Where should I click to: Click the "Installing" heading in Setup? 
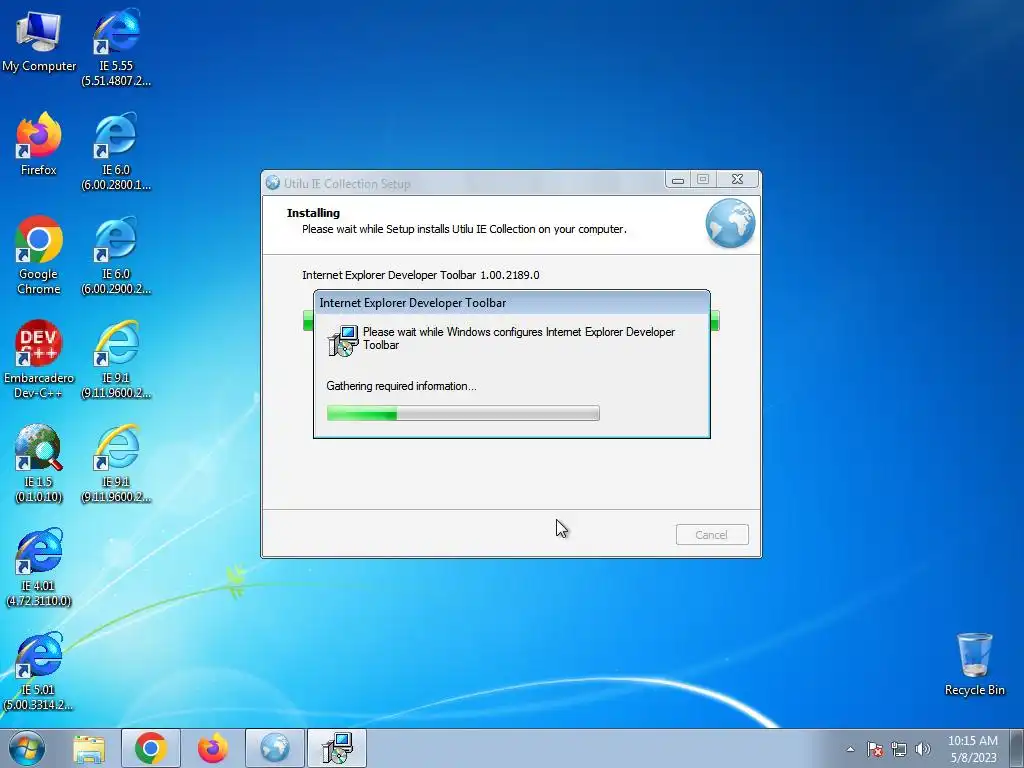click(313, 213)
